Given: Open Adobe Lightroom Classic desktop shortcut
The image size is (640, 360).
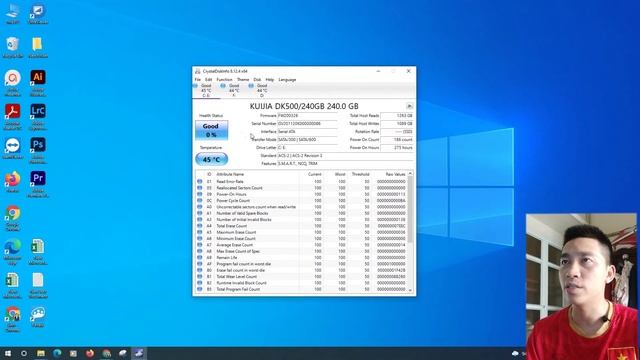Looking at the screenshot, I should click(38, 116).
